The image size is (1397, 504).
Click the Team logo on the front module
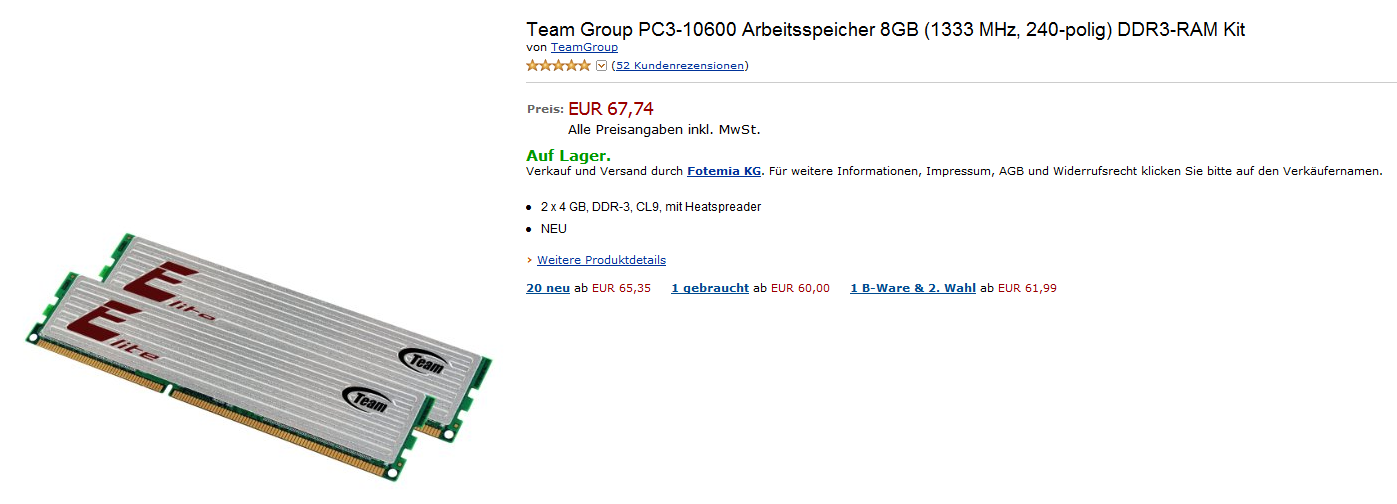[x=366, y=399]
